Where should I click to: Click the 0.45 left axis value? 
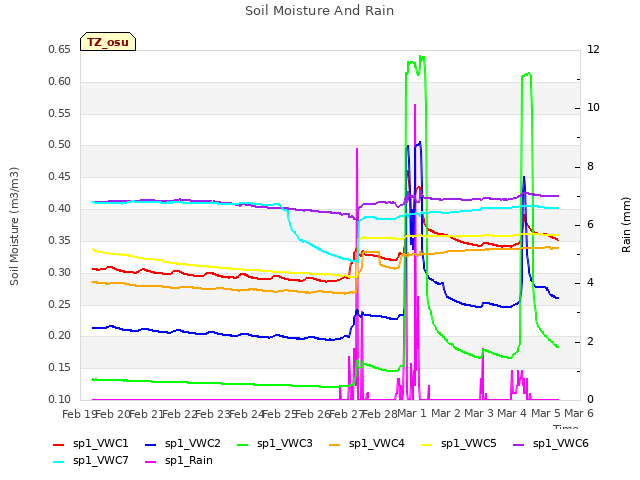pyautogui.click(x=60, y=177)
